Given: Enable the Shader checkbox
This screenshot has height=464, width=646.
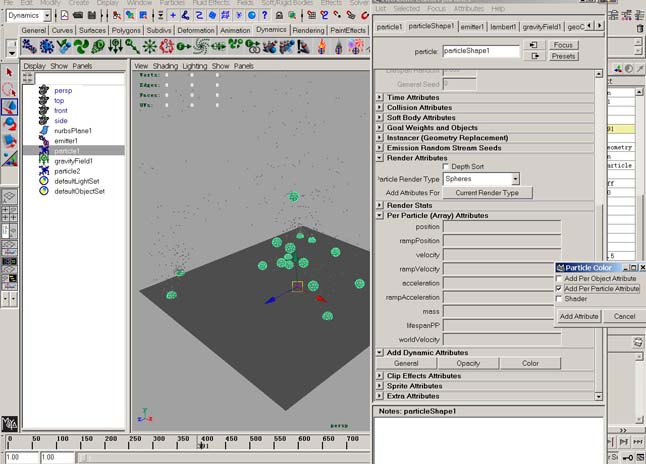Looking at the screenshot, I should click(559, 299).
